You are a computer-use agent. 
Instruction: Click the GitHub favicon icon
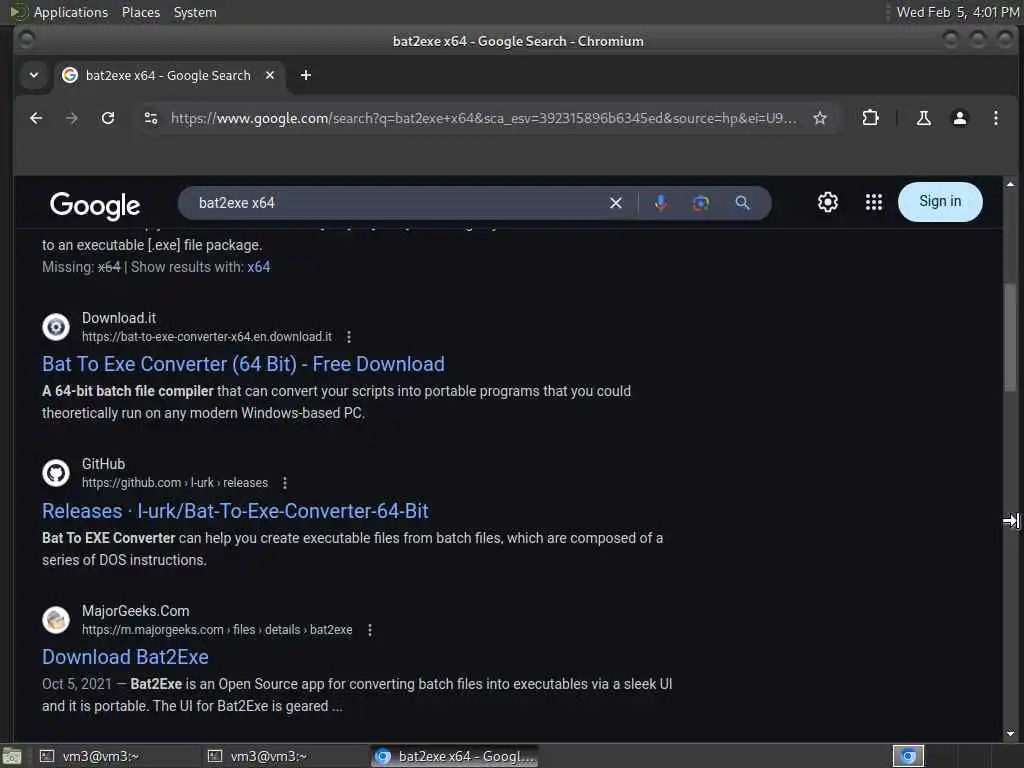56,473
